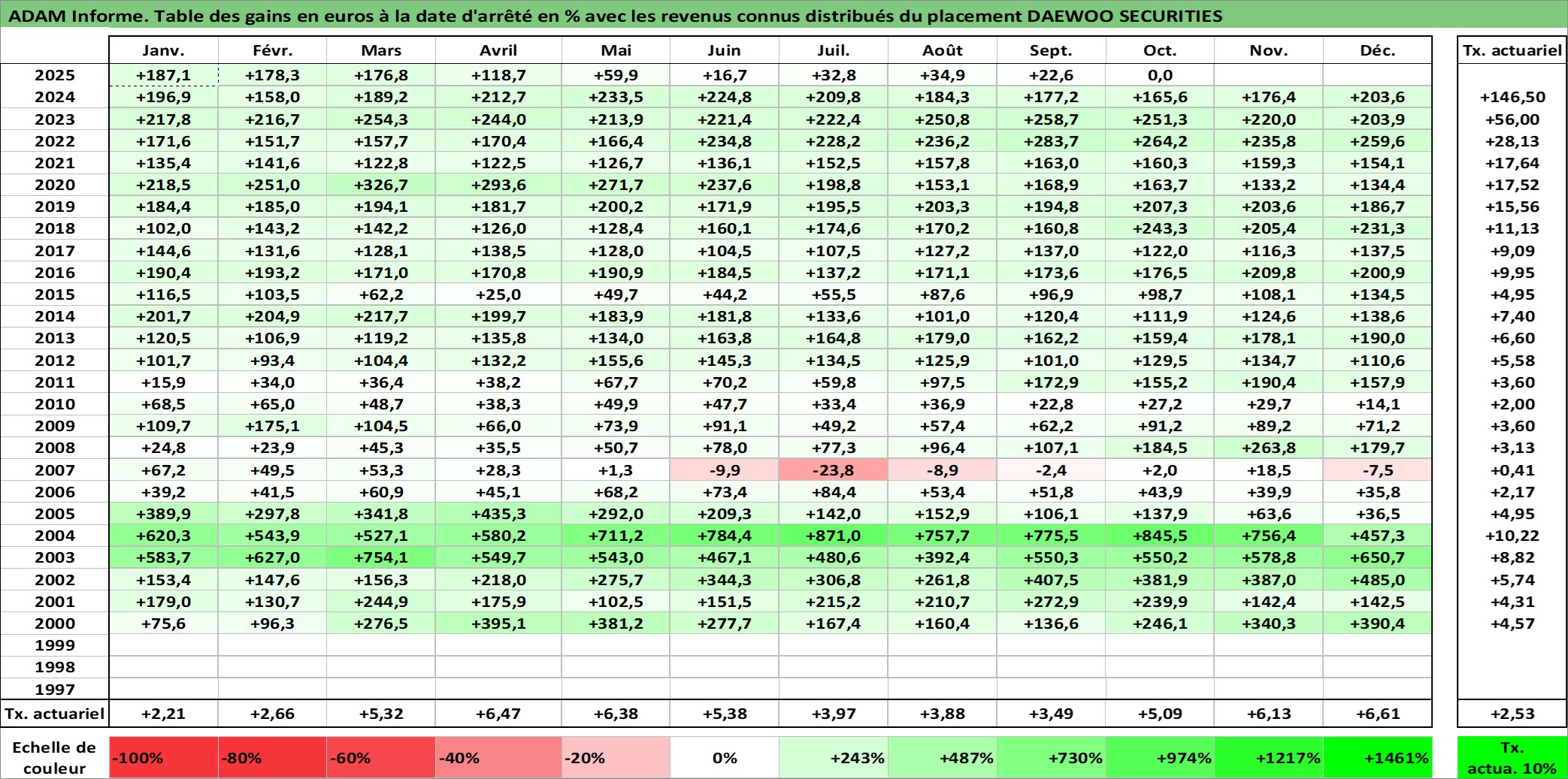Viewport: 1568px width, 779px height.
Task: Click the 0,0 cell in October 2025
Action: pos(1160,75)
